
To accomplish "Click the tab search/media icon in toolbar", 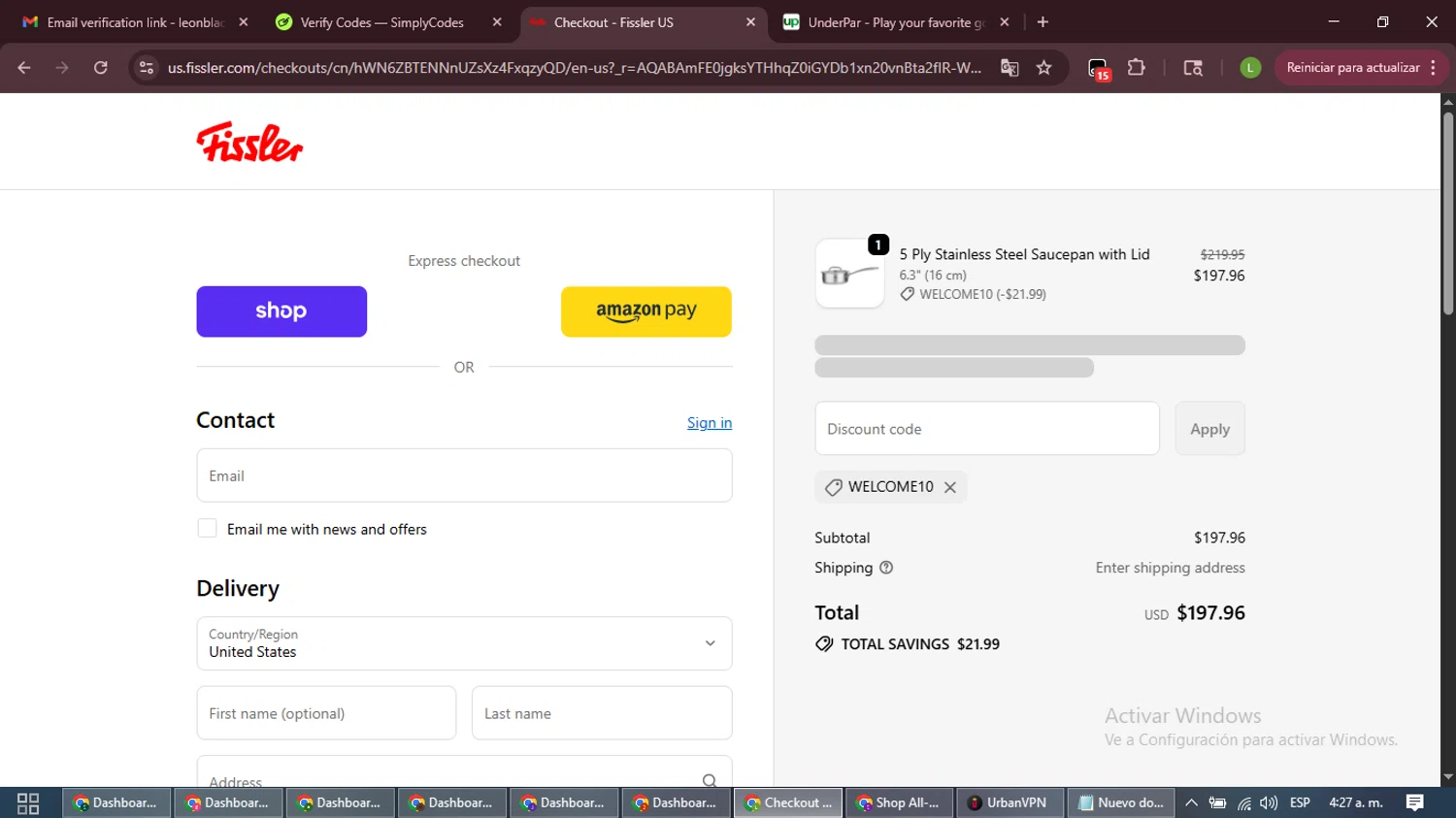I will click(1193, 68).
